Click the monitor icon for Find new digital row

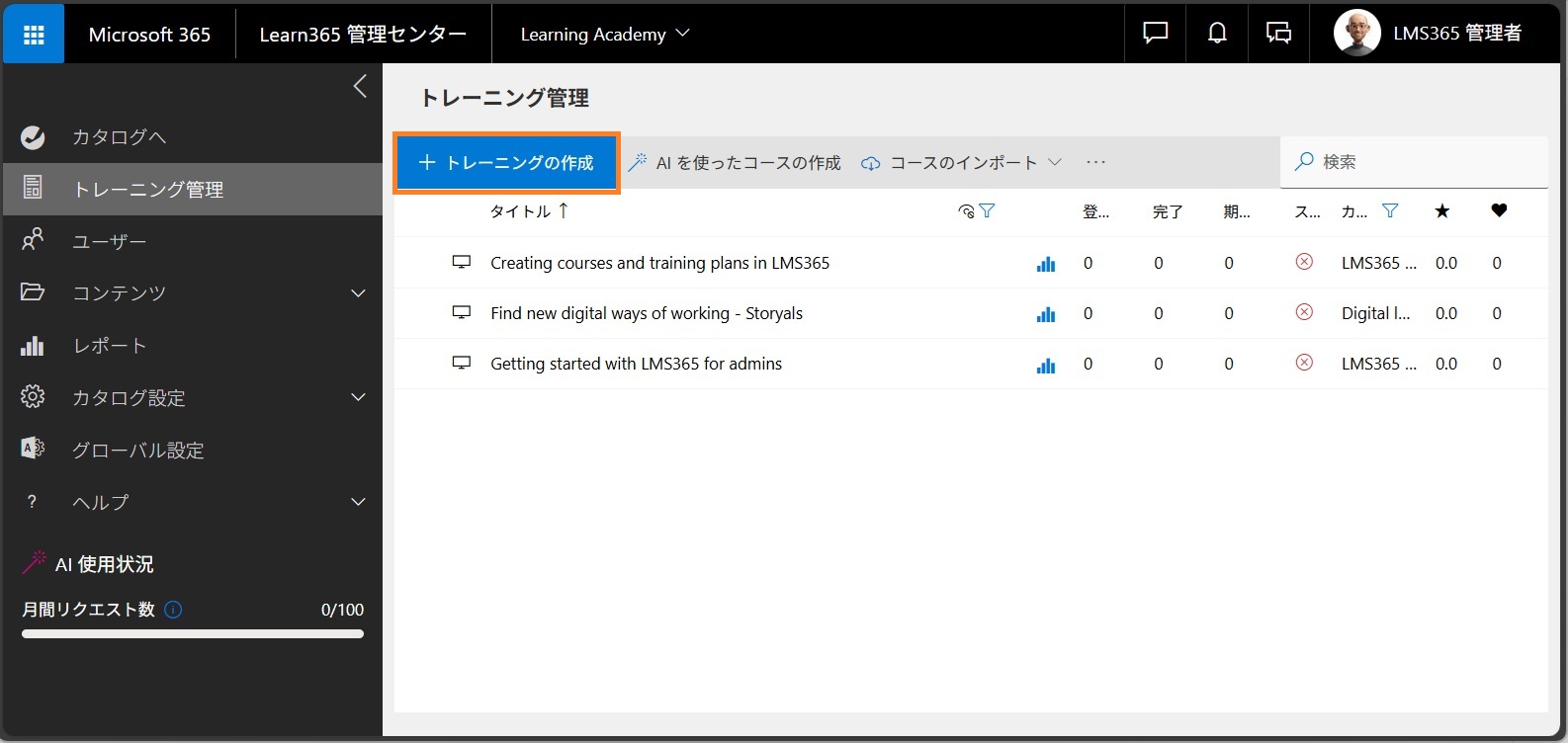pyautogui.click(x=461, y=312)
